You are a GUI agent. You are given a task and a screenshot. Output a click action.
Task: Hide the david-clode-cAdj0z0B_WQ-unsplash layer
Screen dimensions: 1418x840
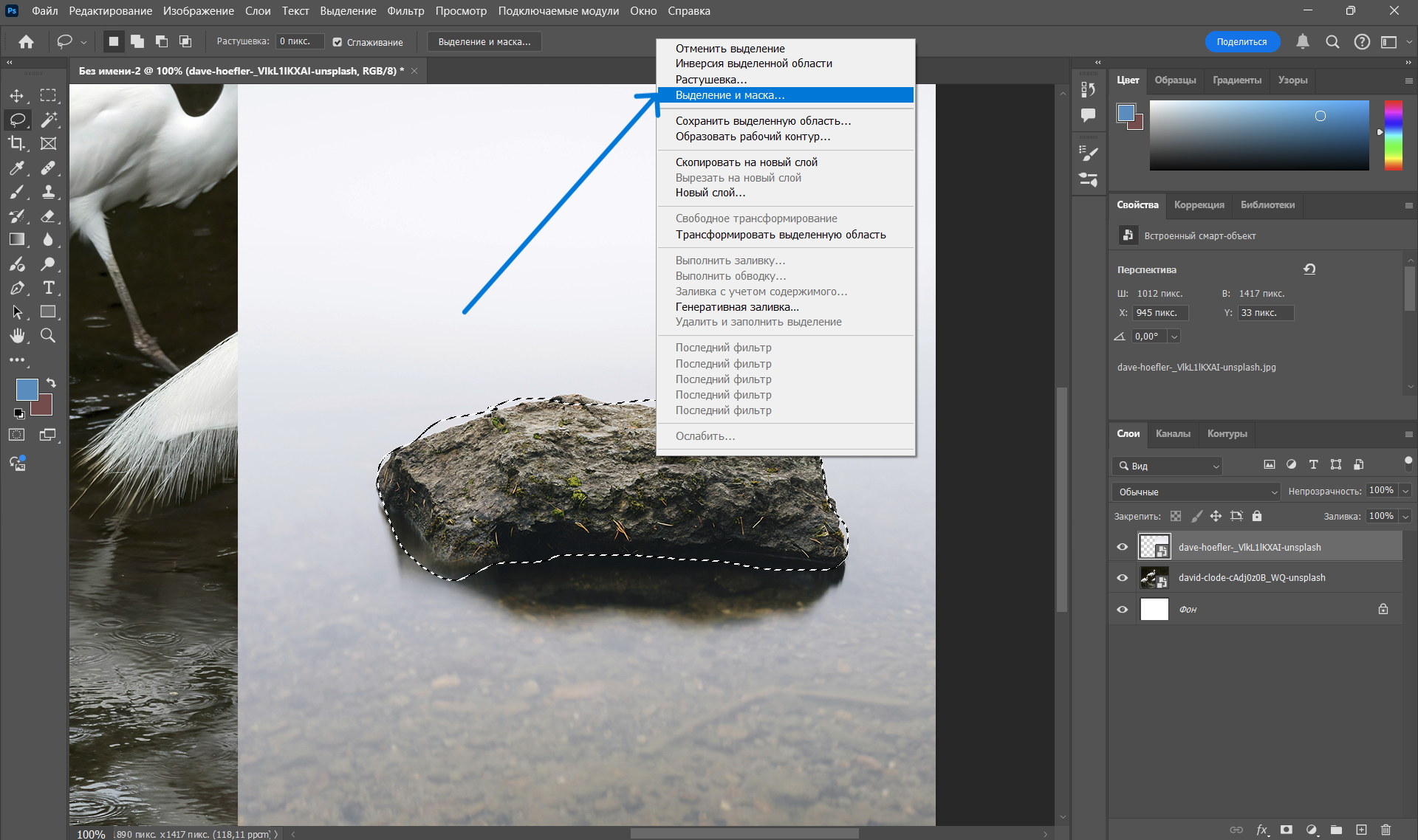(x=1122, y=578)
